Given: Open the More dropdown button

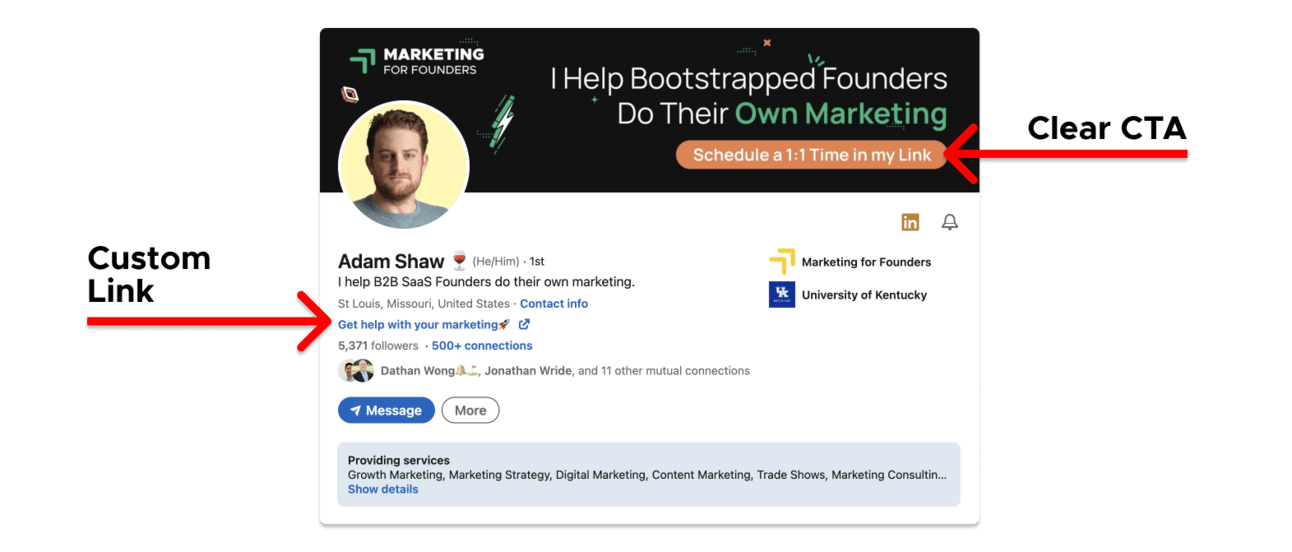Looking at the screenshot, I should pyautogui.click(x=470, y=410).
